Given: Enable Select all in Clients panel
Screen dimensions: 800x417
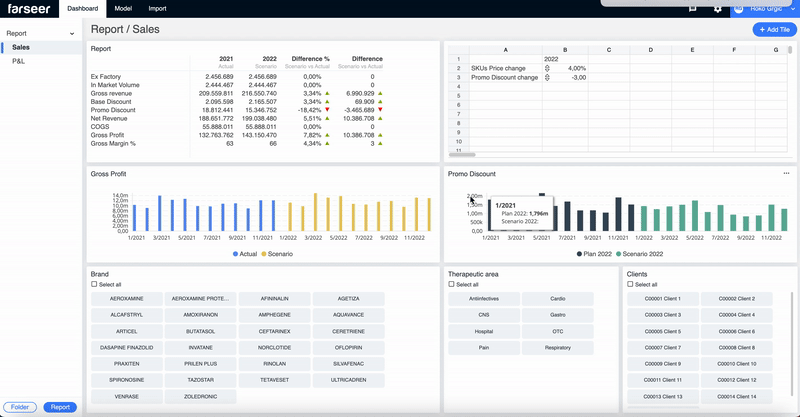Looking at the screenshot, I should 630,284.
